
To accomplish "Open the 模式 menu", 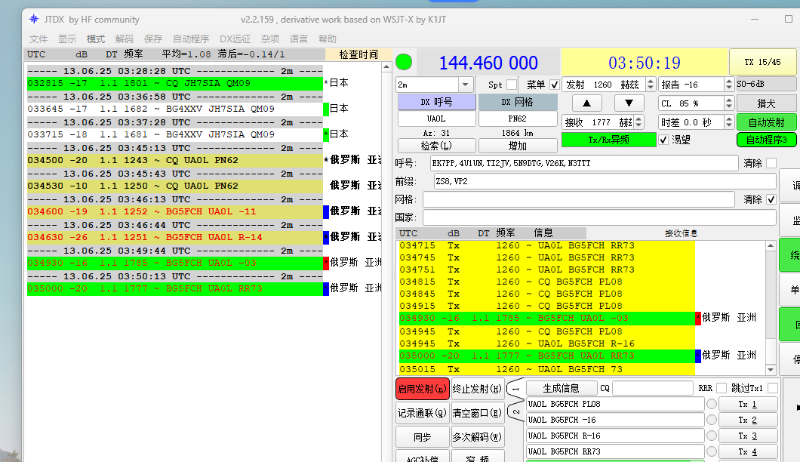I will [95, 39].
